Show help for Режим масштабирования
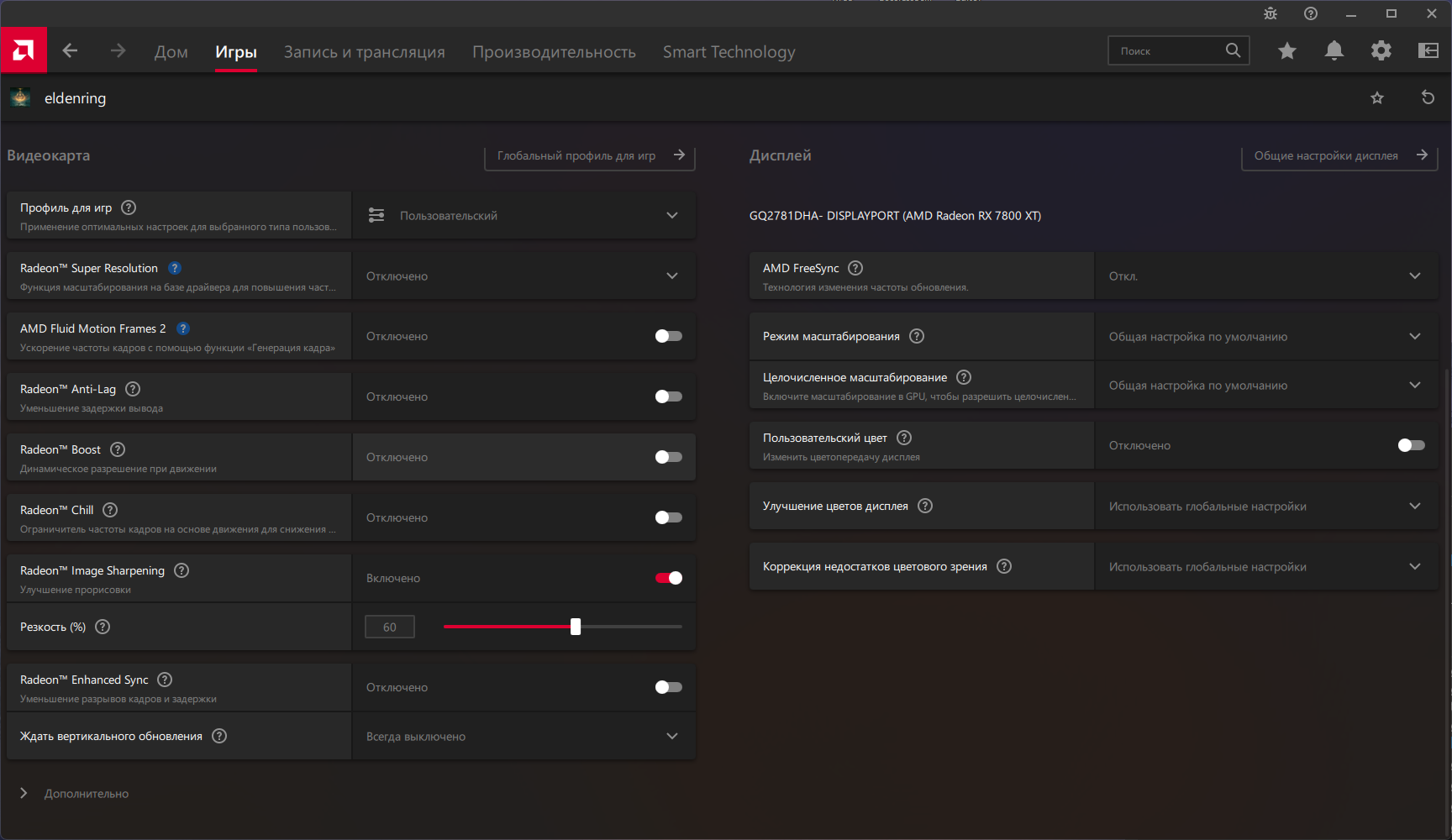Viewport: 1452px width, 840px height. tap(917, 336)
